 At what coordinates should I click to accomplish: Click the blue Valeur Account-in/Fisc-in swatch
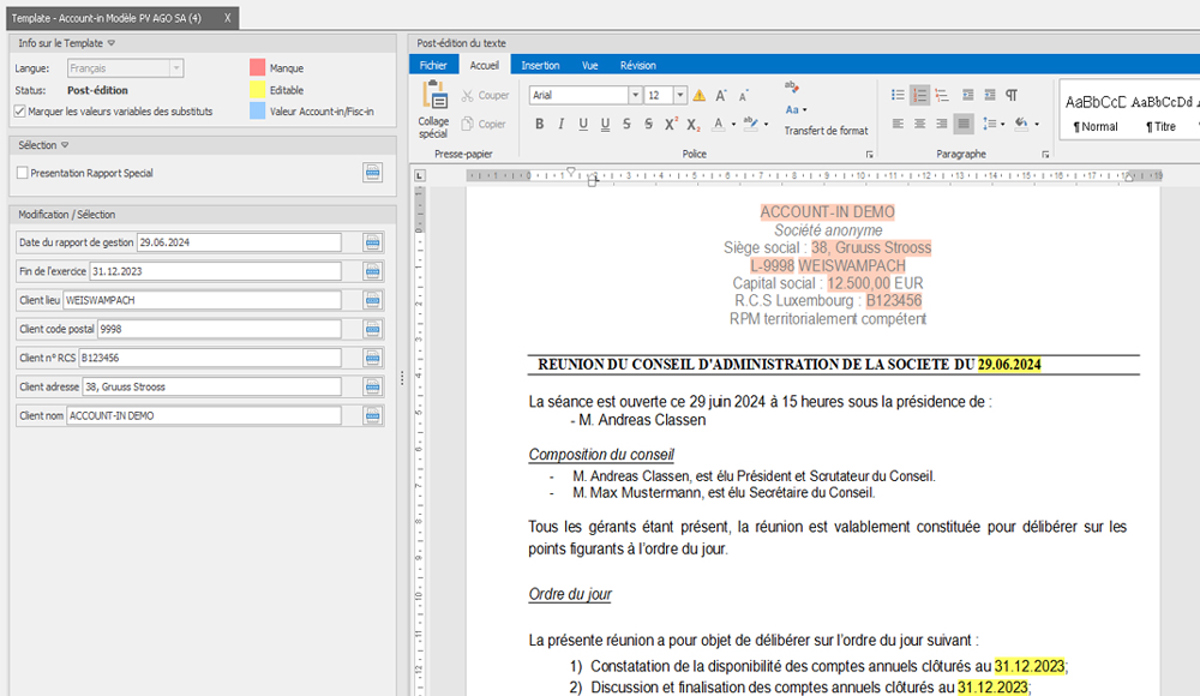pos(257,111)
